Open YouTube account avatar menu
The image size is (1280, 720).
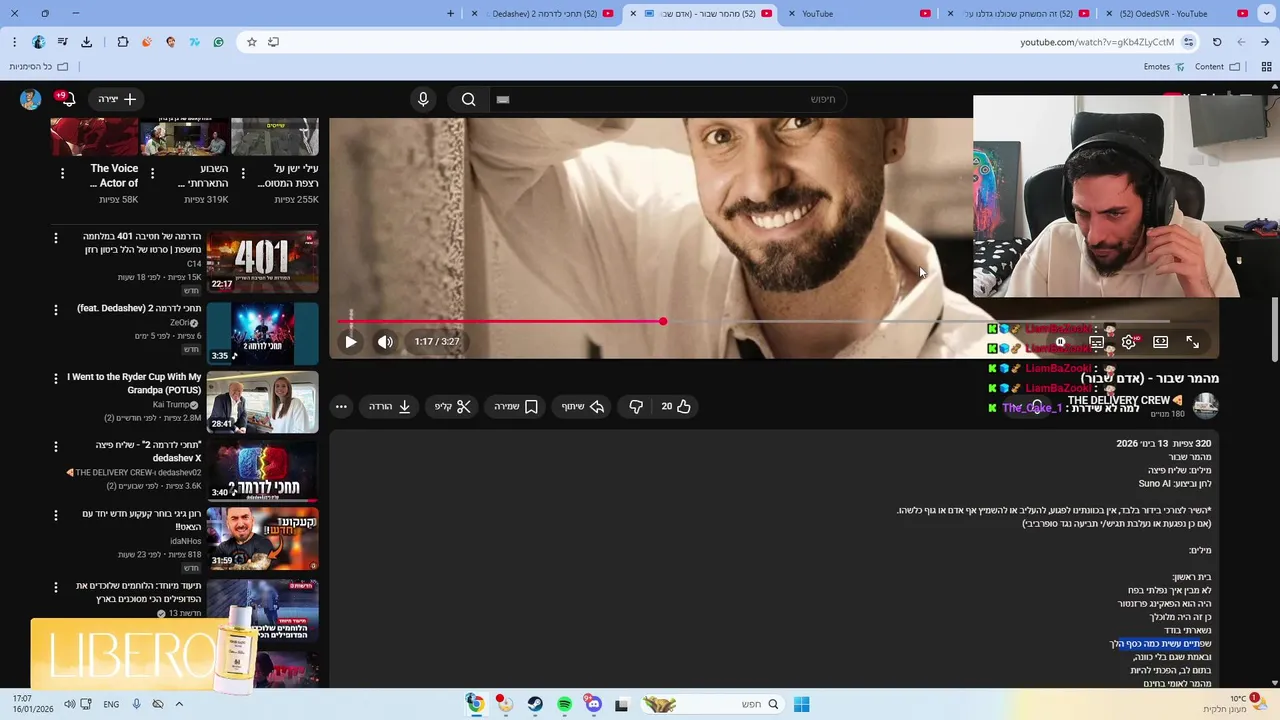[30, 99]
